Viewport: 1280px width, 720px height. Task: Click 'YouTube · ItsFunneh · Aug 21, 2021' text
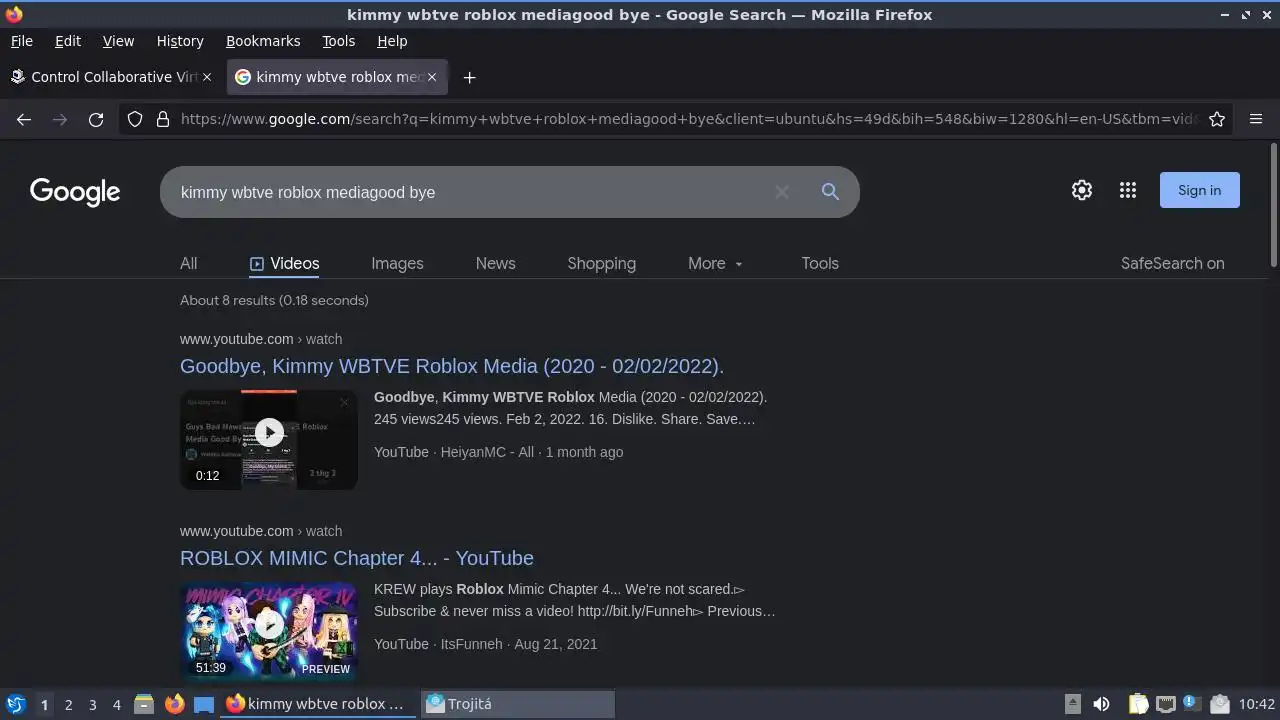coord(485,644)
